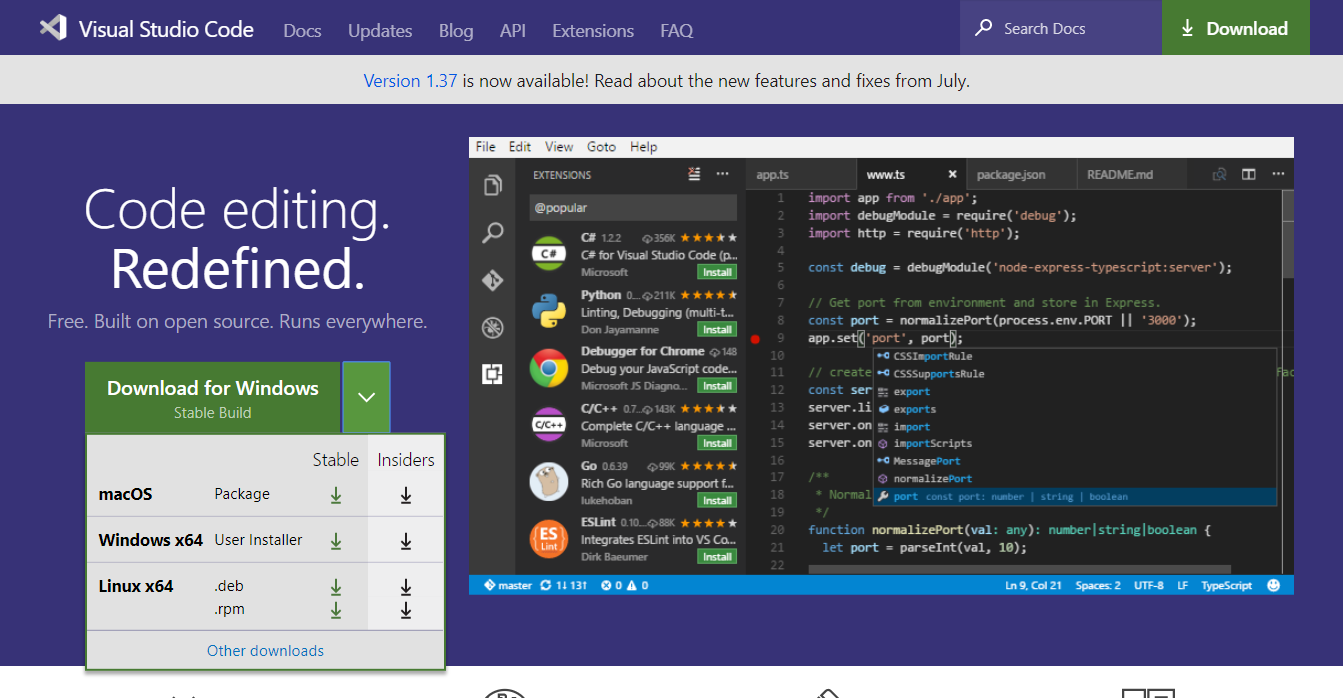Open Debug icon in activity bar
Viewport: 1343px width, 698px height.
click(492, 327)
